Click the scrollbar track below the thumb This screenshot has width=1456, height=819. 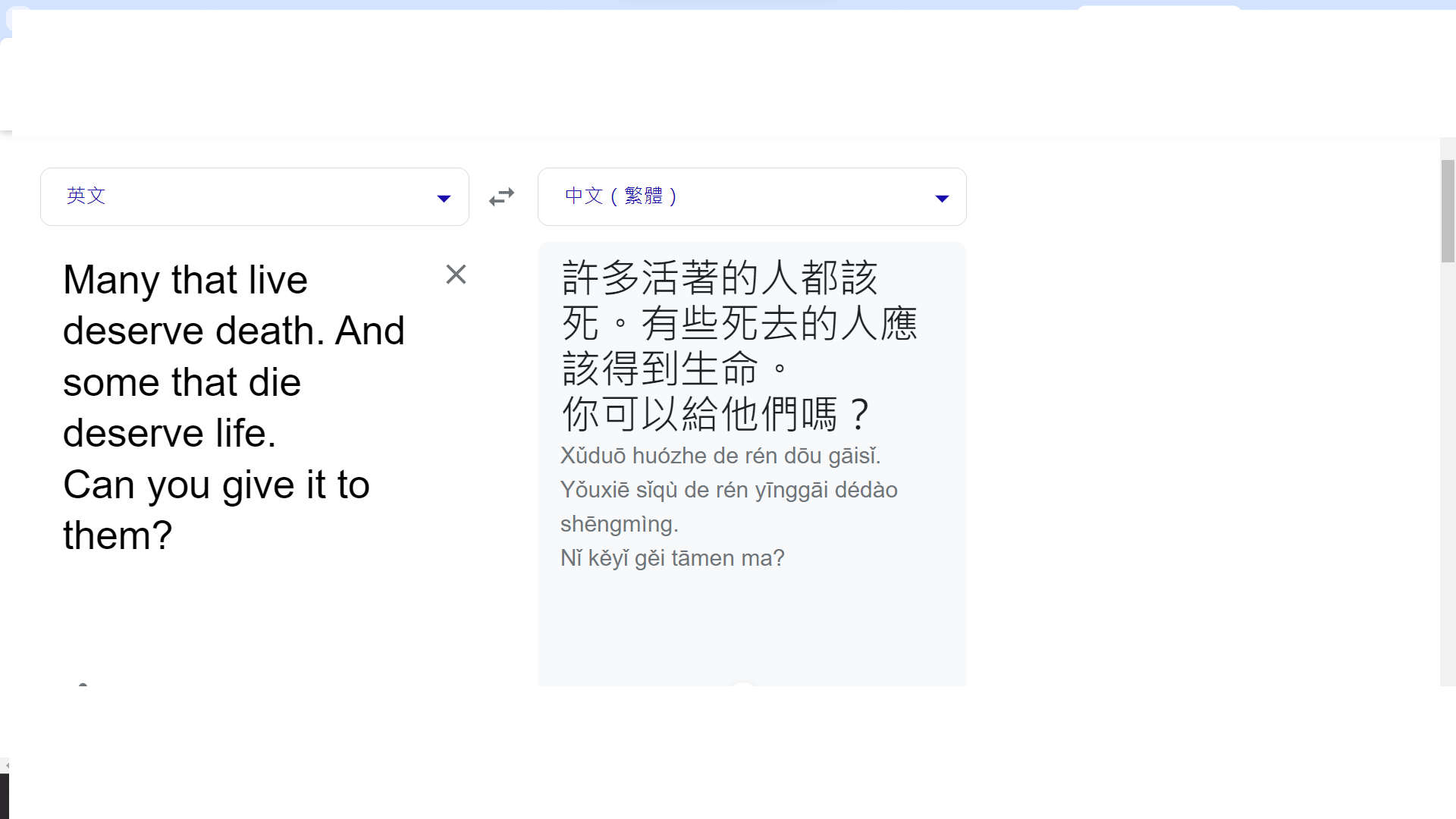(x=1448, y=470)
